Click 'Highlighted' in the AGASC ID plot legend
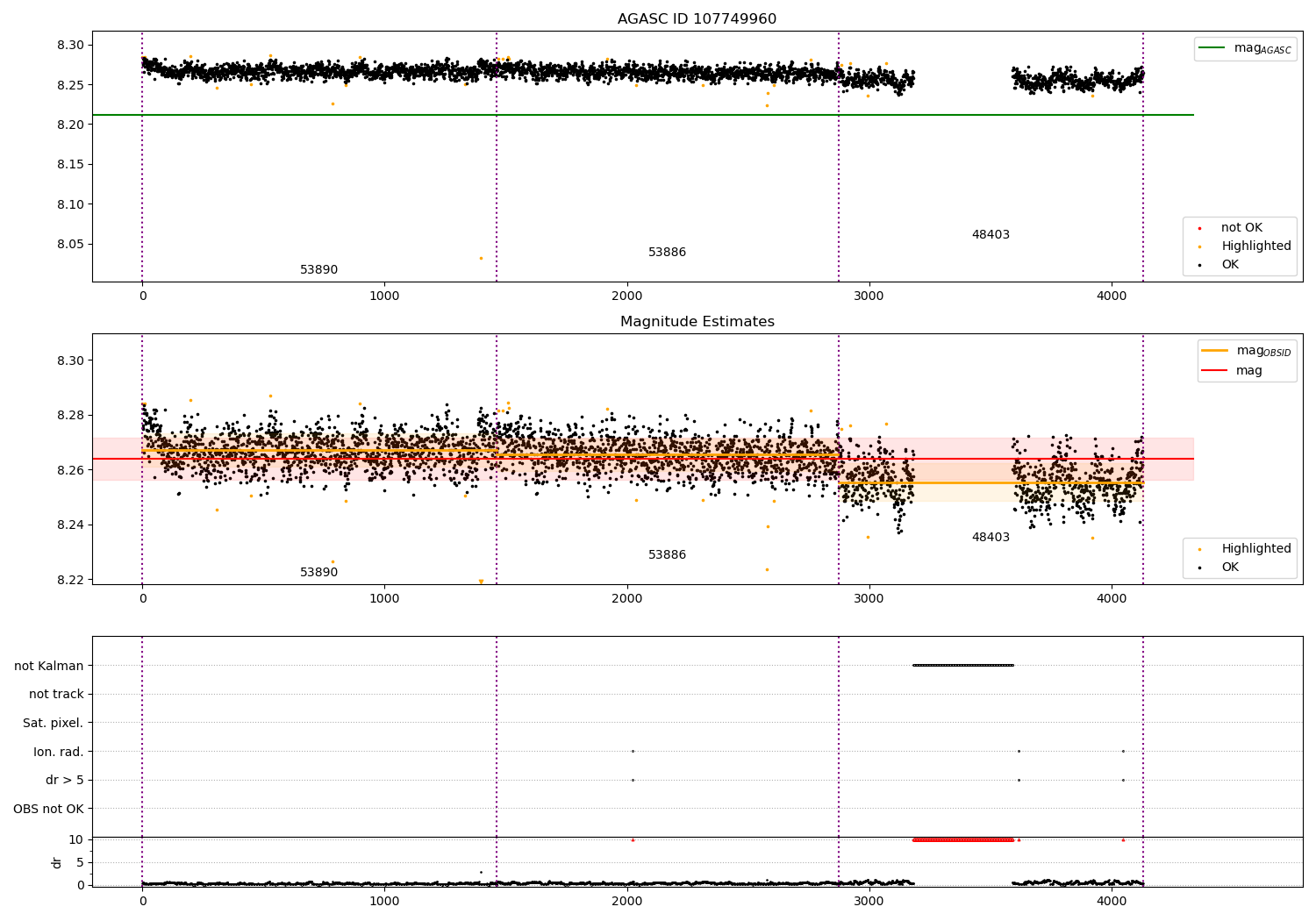Screen dimensions: 1316x921 click(1255, 246)
